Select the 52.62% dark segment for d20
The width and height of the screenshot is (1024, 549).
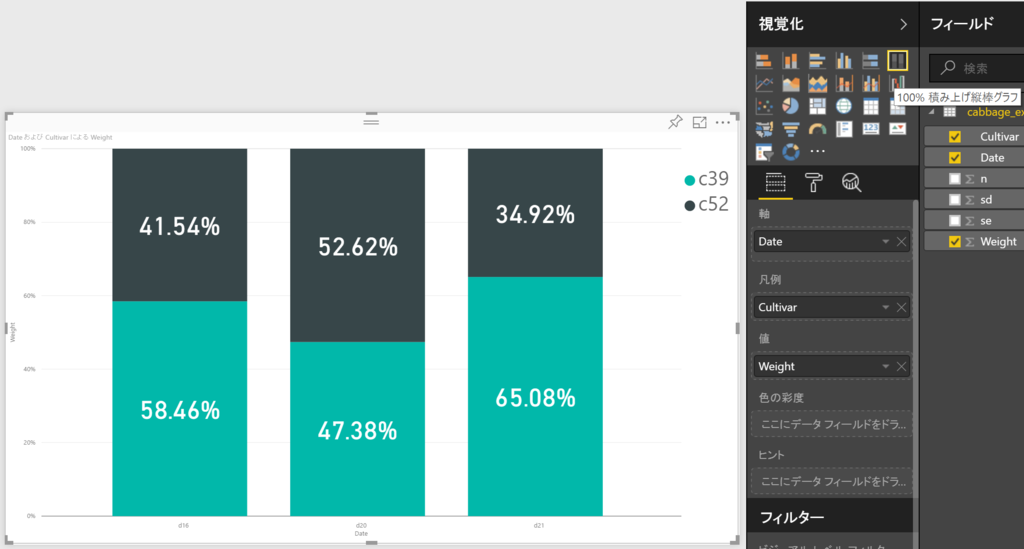click(x=358, y=245)
